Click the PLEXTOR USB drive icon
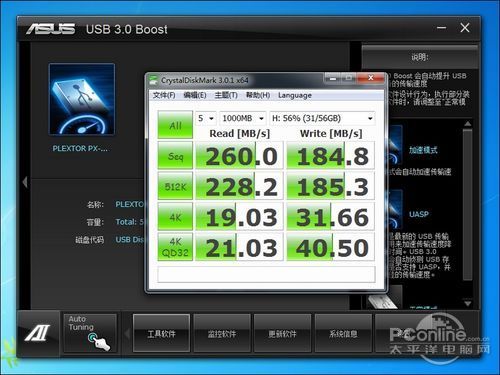This screenshot has height=375, width=500. click(x=82, y=99)
